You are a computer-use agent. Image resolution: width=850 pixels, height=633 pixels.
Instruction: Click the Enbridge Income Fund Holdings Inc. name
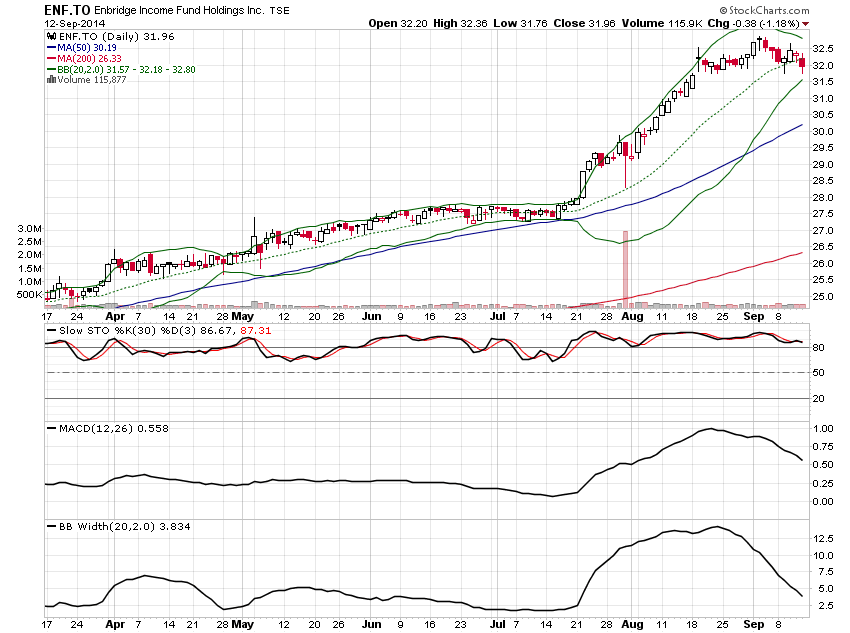(181, 10)
